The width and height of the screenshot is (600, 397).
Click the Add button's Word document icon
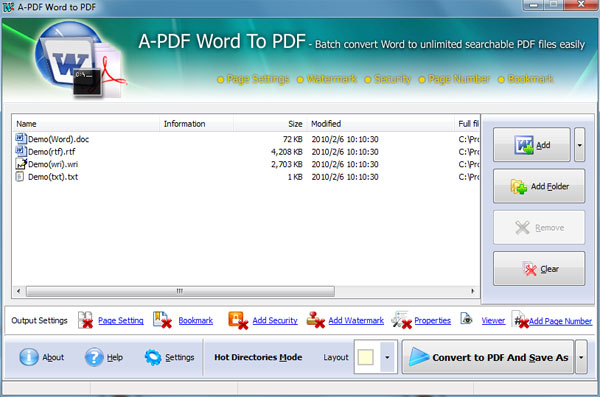[x=524, y=145]
